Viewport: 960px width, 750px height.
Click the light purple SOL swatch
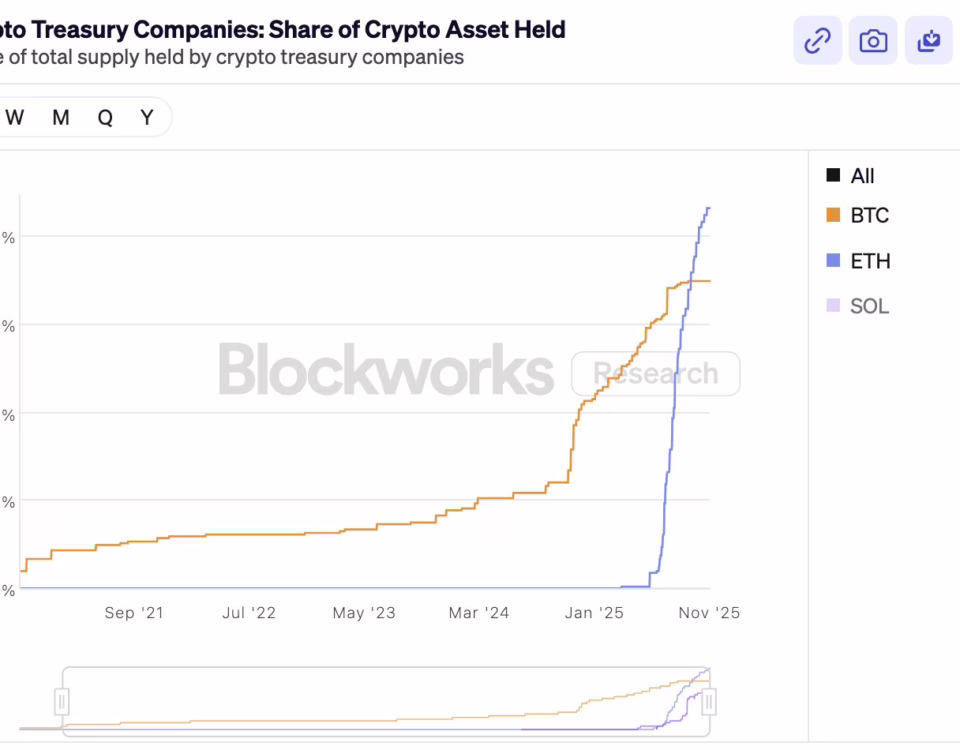833,306
